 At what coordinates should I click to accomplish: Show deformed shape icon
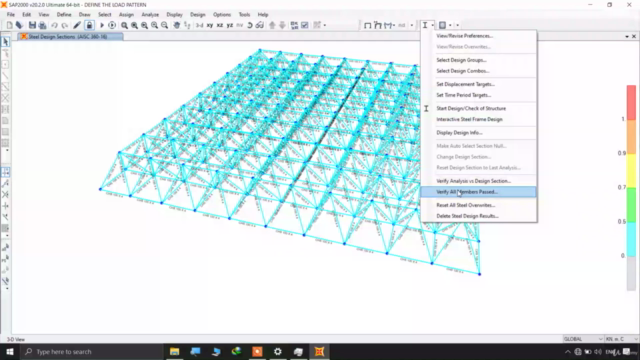378,25
